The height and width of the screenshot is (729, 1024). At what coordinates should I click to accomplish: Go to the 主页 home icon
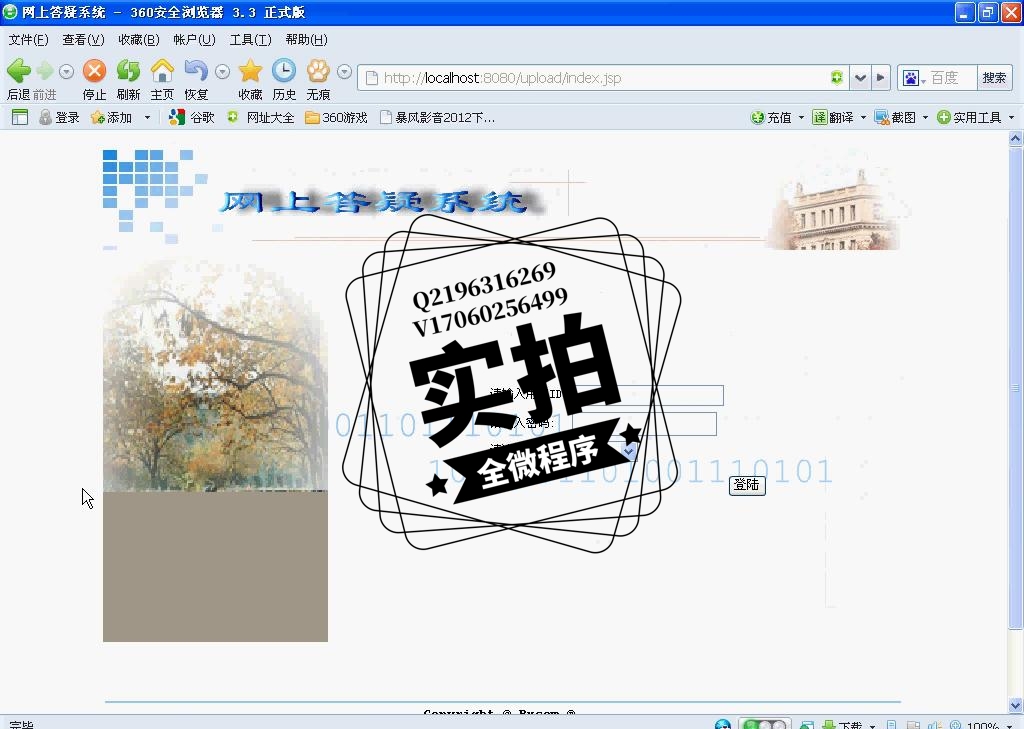(162, 71)
